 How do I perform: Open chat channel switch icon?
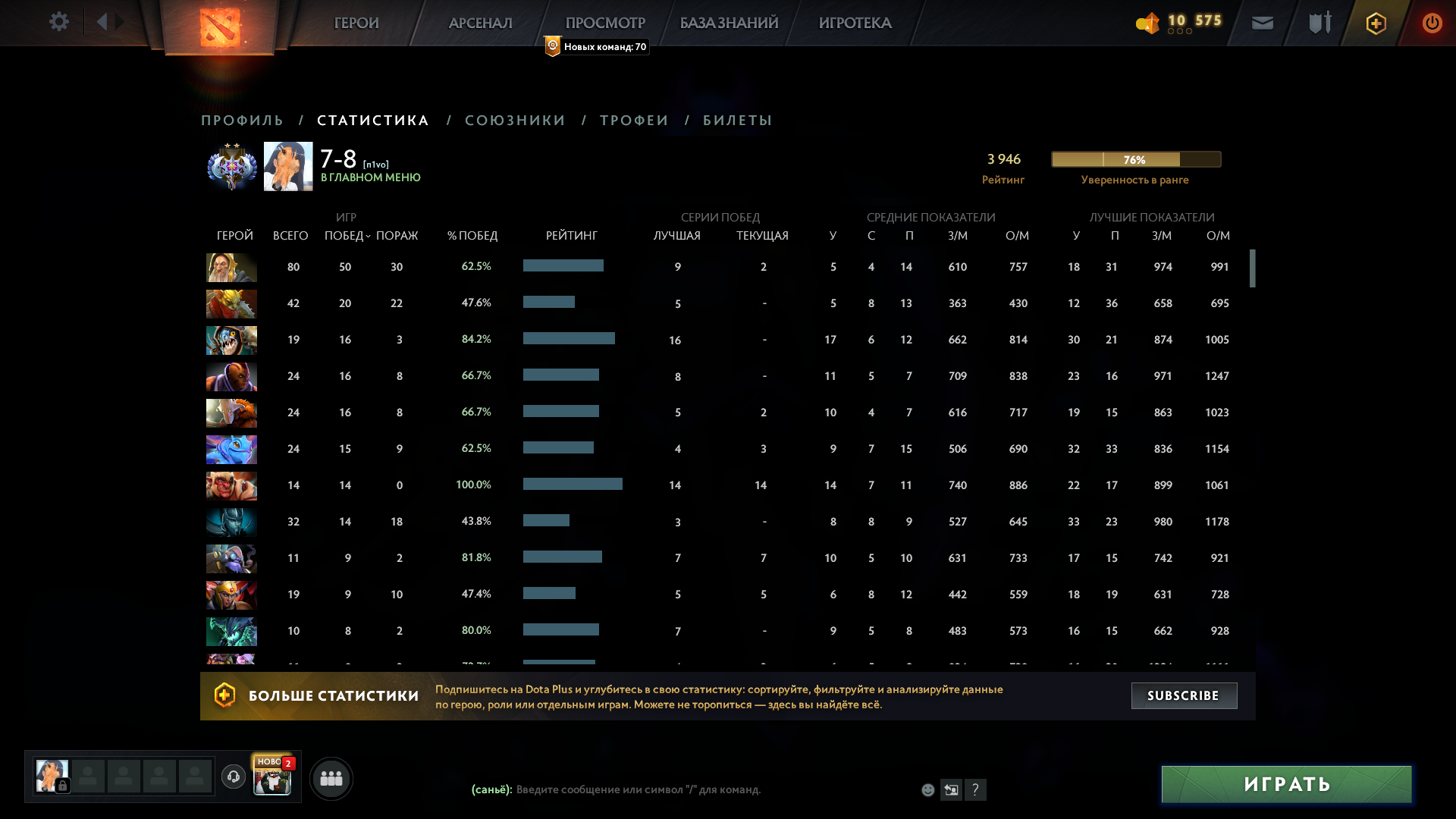point(951,790)
